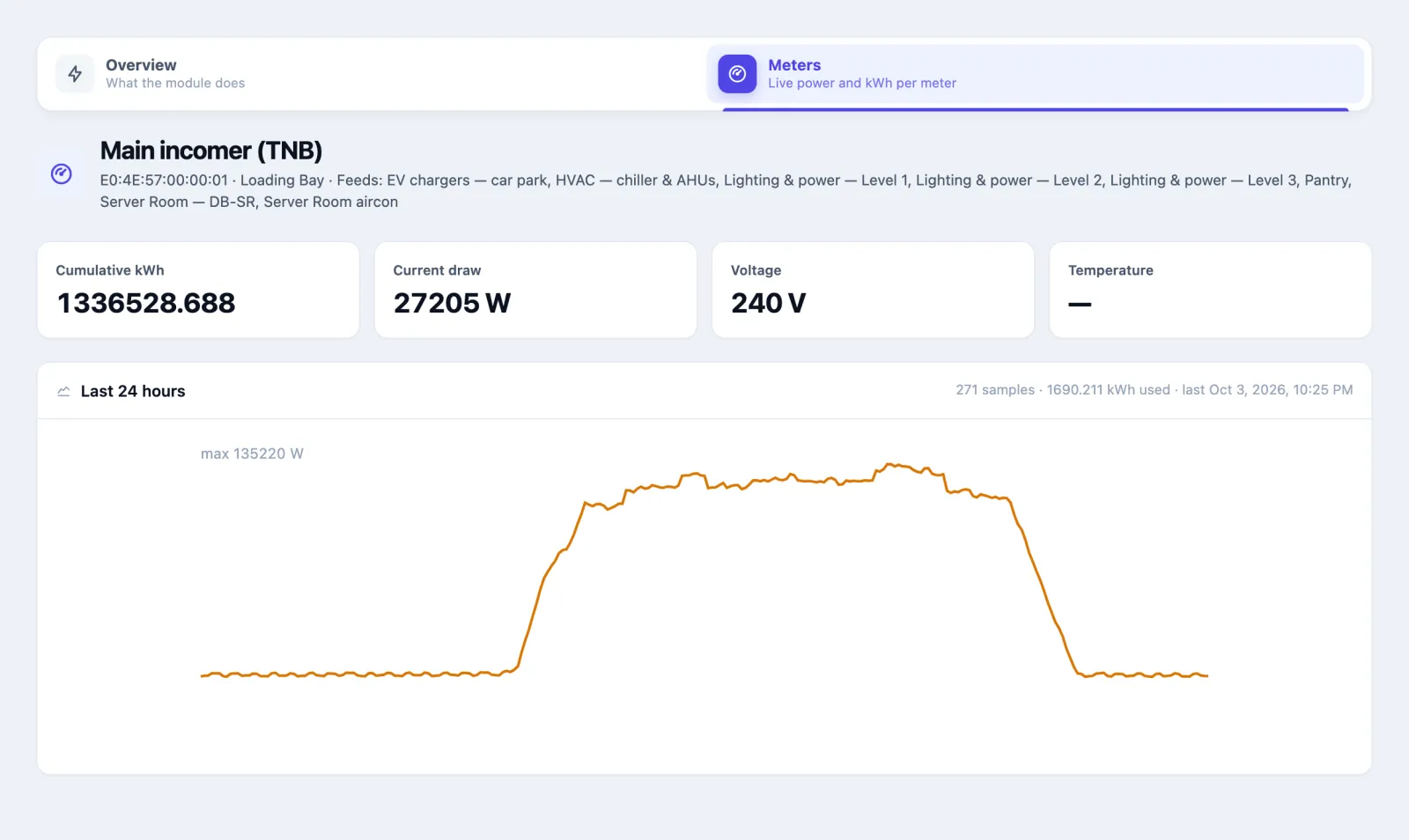Viewport: 1409px width, 840px height.
Task: Click 'Live power and kWh per meter' subtitle
Action: 862,83
